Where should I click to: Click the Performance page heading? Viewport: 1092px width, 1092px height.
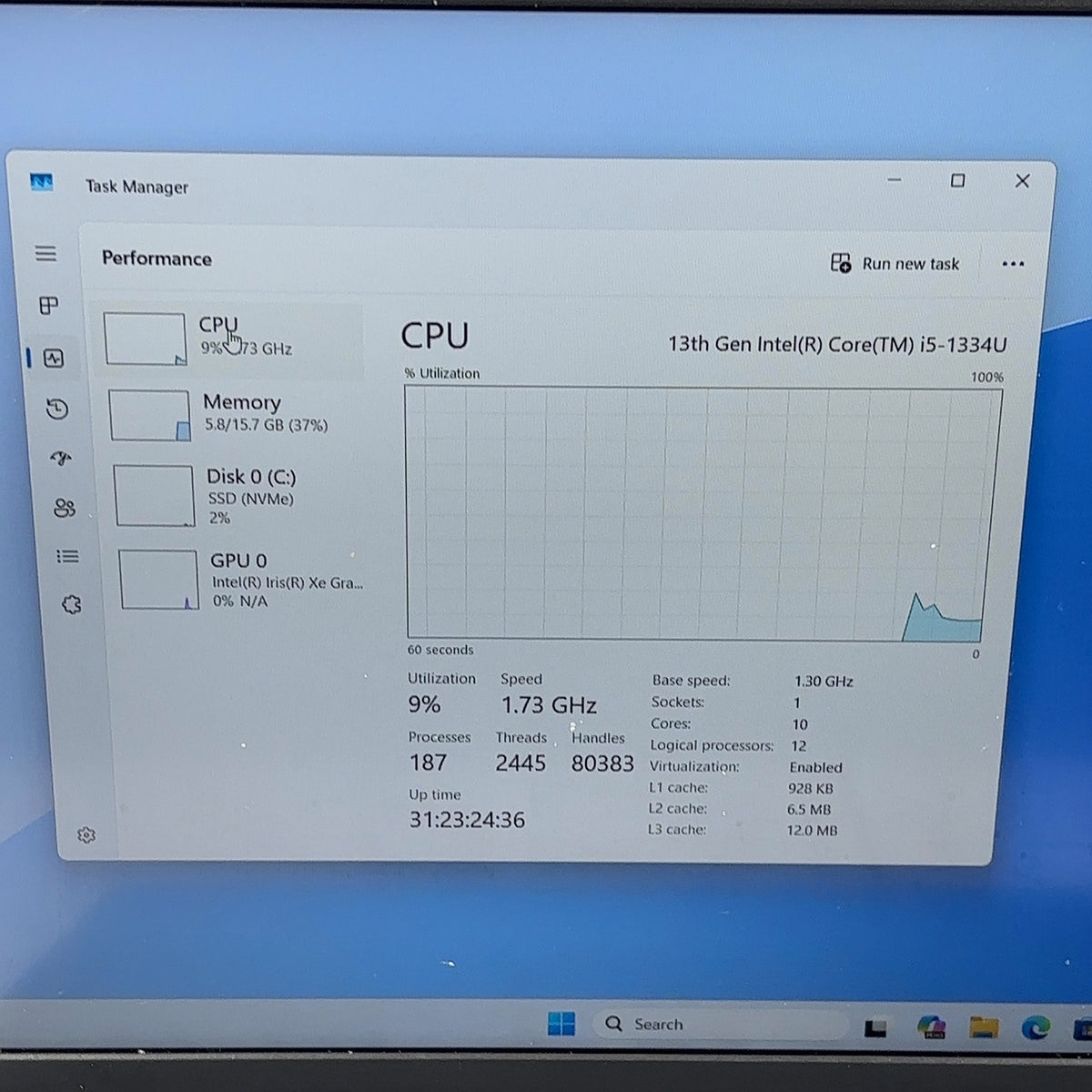click(x=157, y=258)
